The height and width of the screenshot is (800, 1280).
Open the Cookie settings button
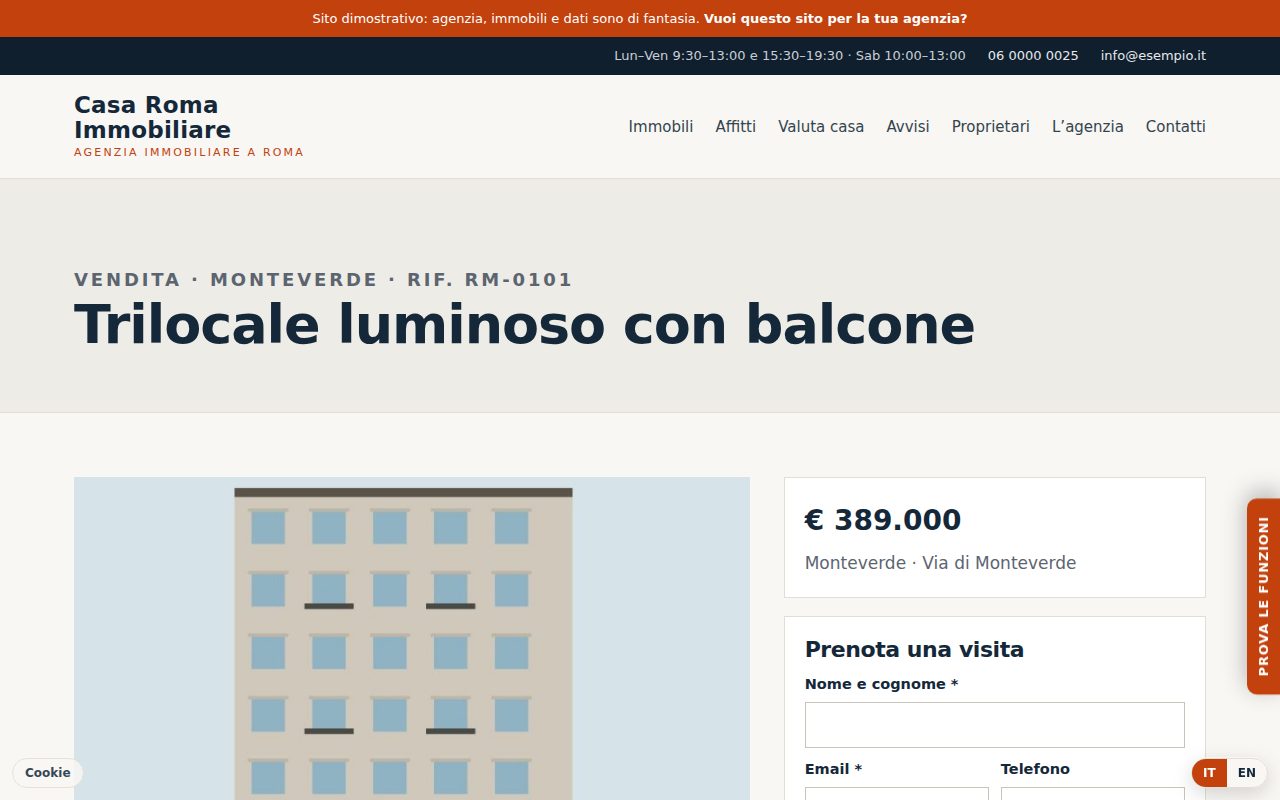[48, 773]
